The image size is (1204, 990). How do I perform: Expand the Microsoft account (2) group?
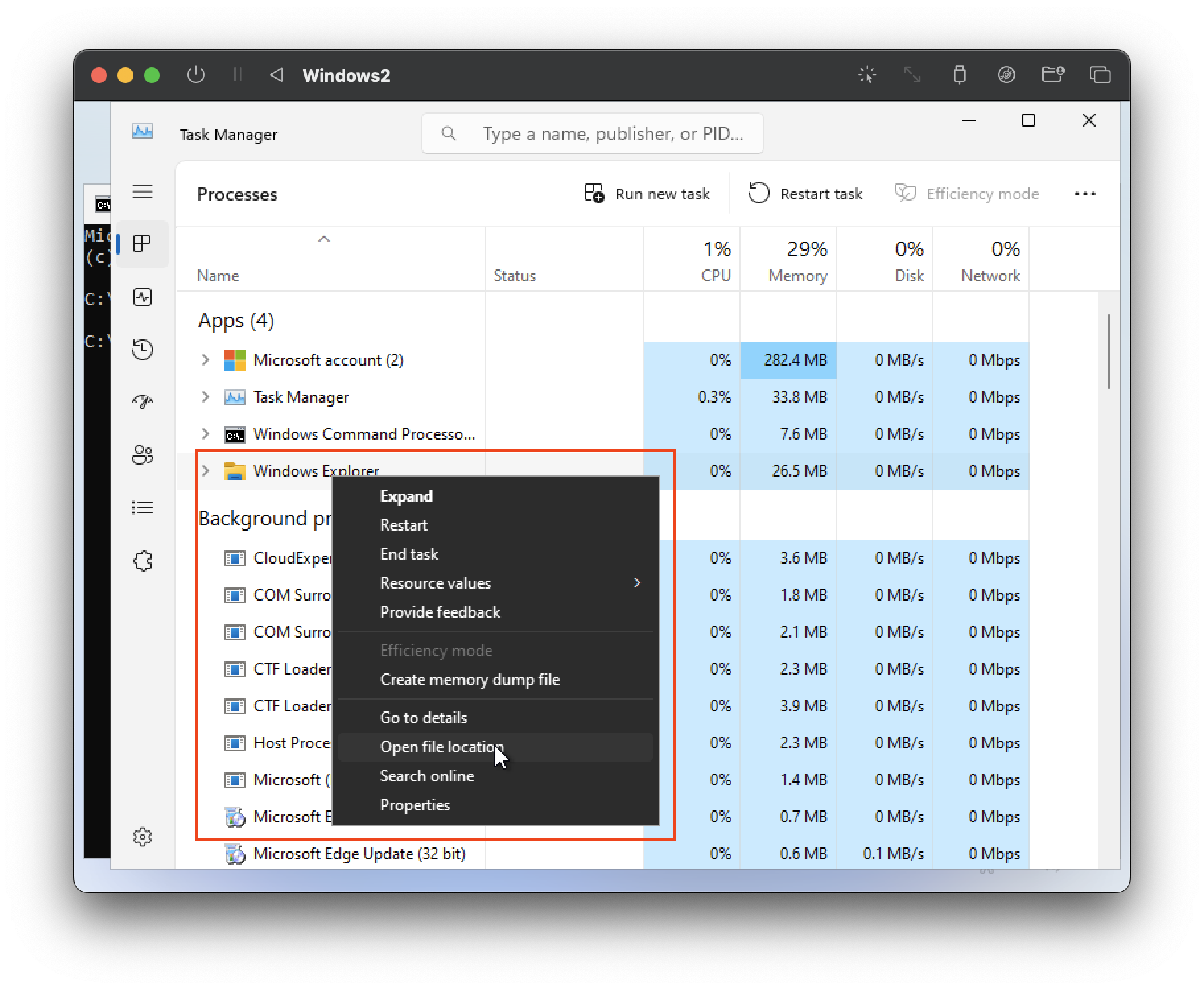(x=205, y=360)
